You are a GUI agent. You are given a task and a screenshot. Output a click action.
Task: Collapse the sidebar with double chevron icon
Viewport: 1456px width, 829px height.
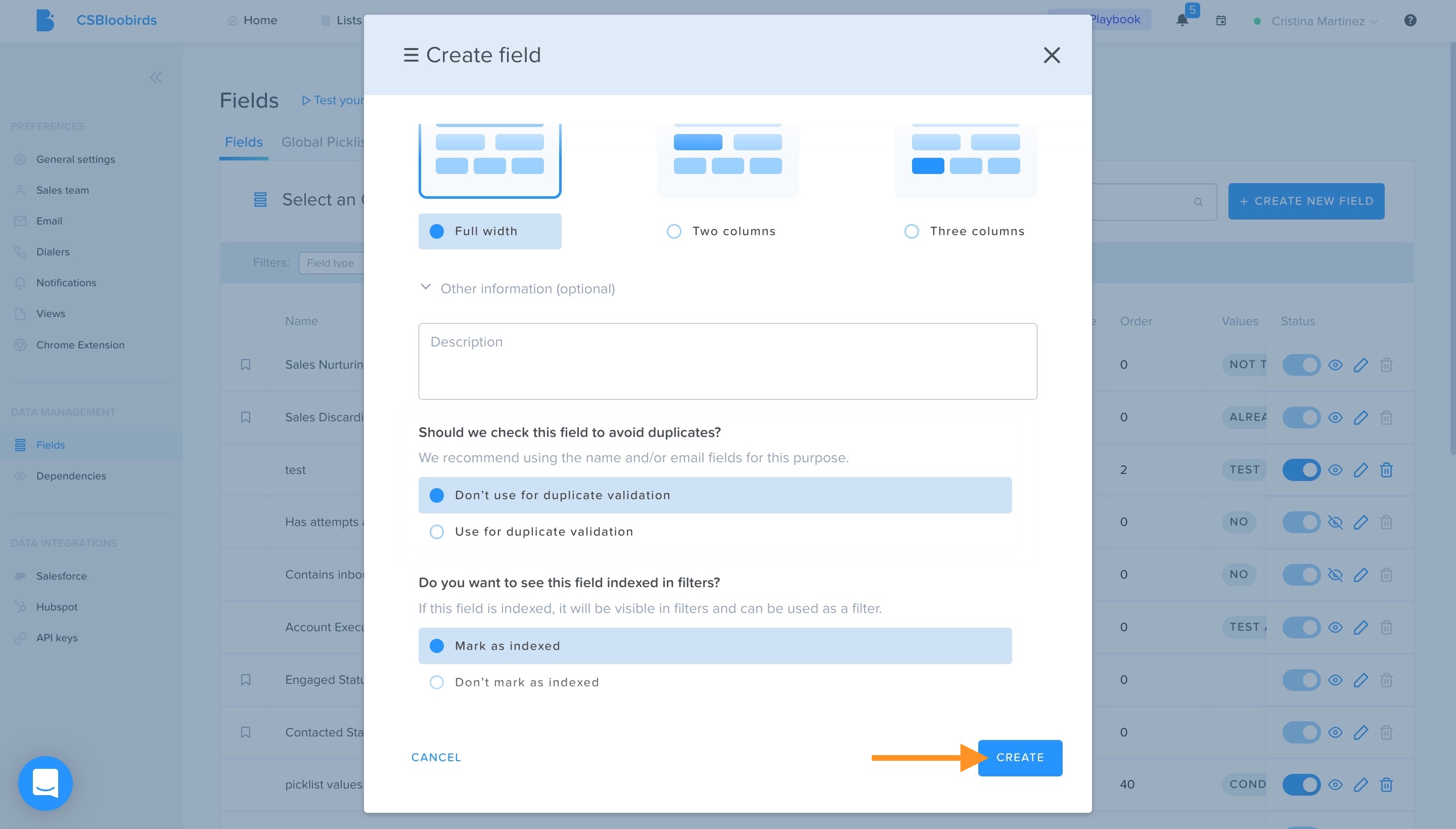[x=155, y=77]
